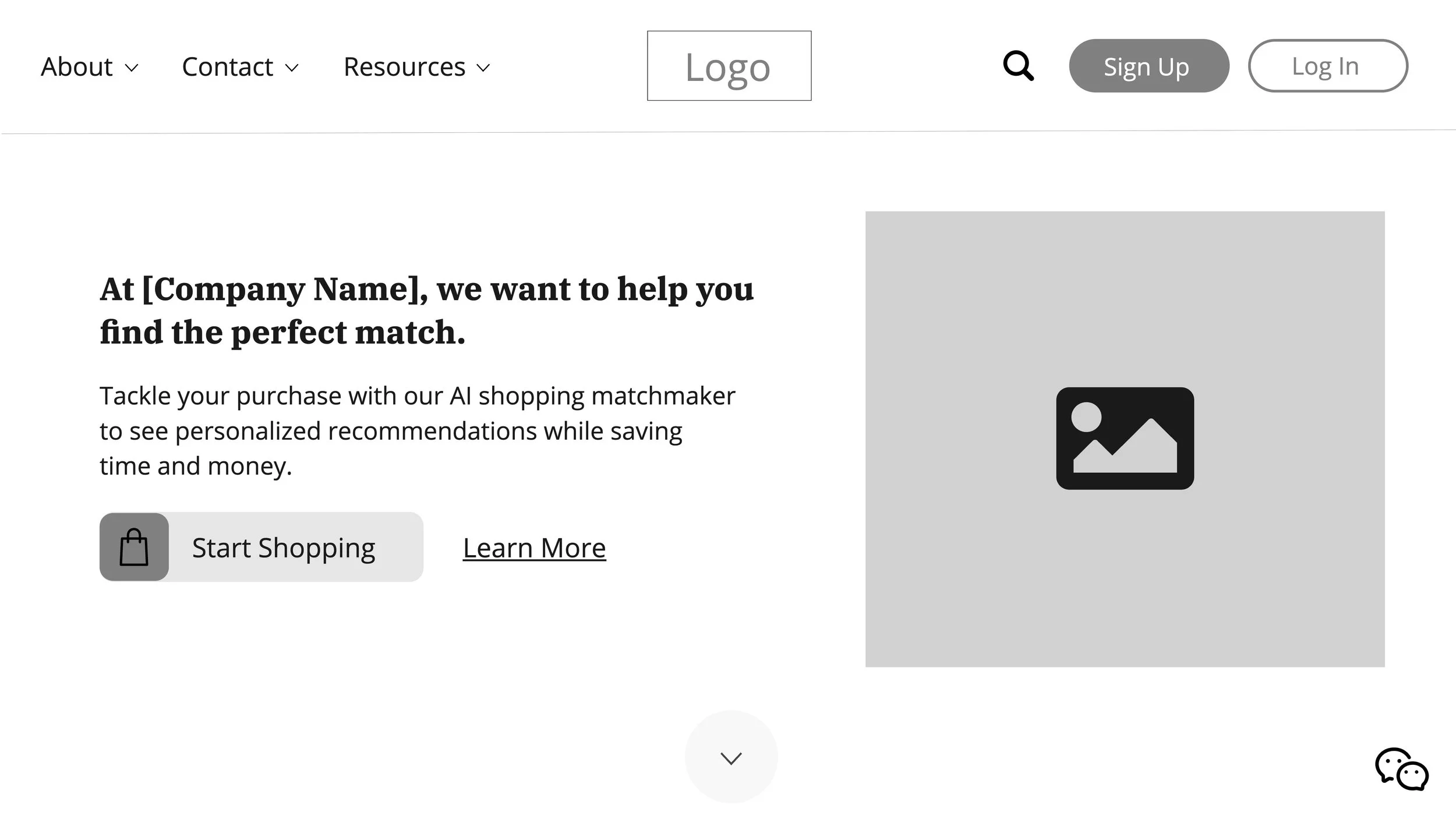Click the AI shopping matchmaker paragraph

coord(417,431)
